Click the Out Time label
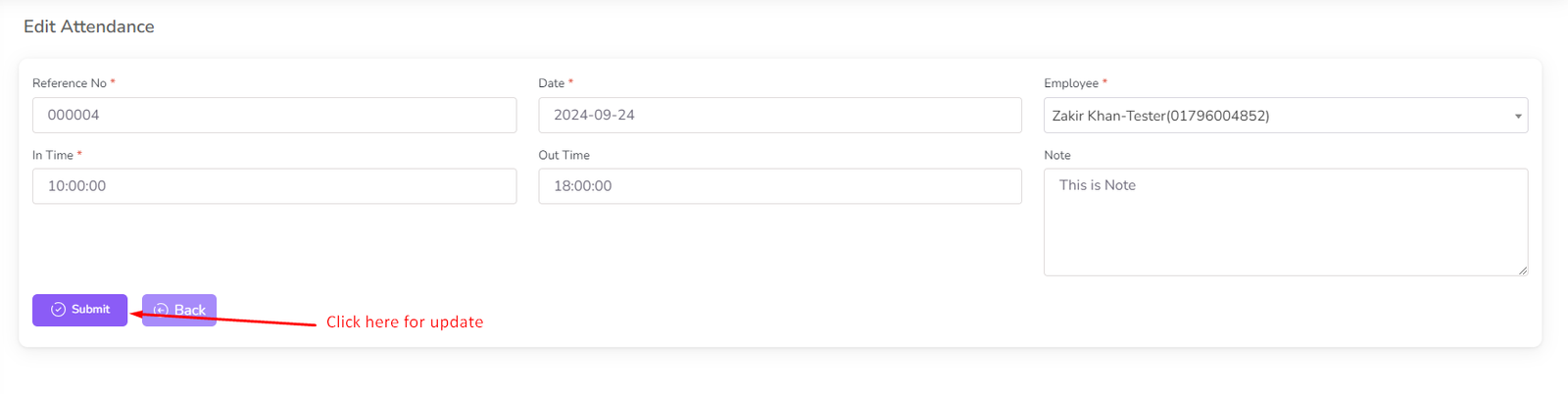 pos(563,155)
